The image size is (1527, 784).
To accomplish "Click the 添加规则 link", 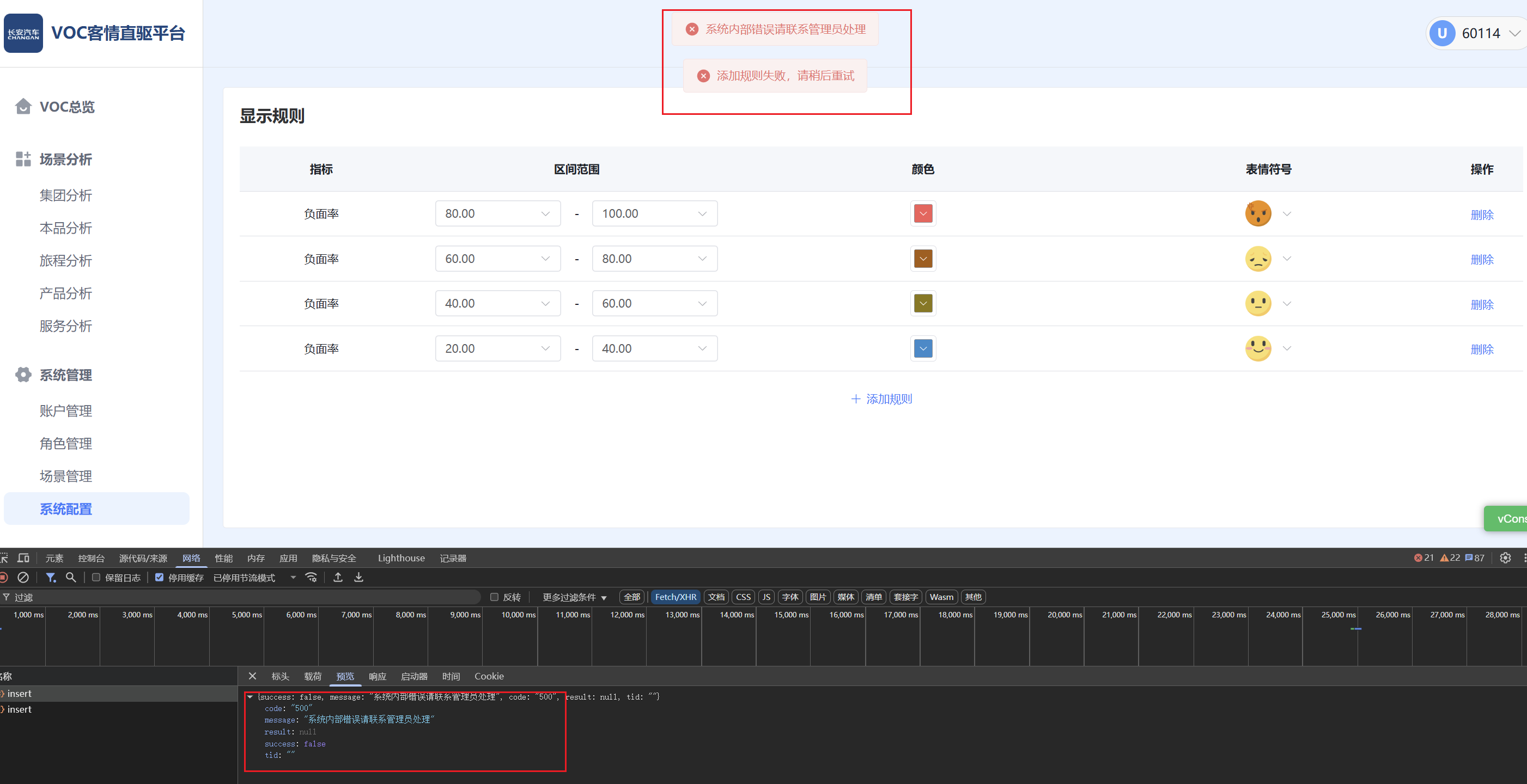I will tap(881, 399).
